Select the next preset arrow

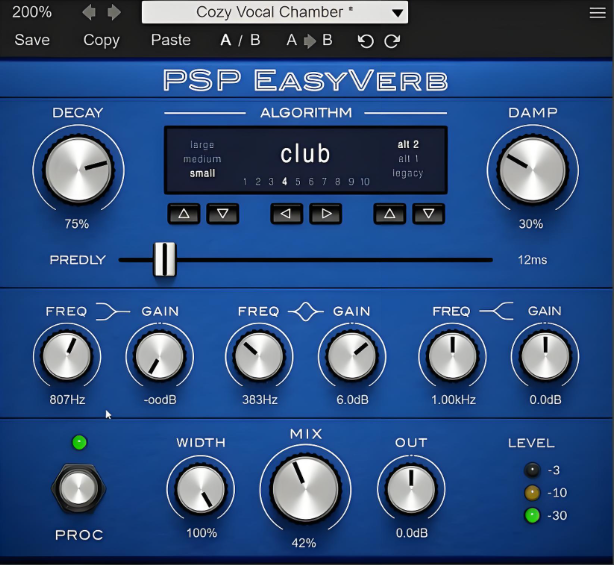(114, 13)
